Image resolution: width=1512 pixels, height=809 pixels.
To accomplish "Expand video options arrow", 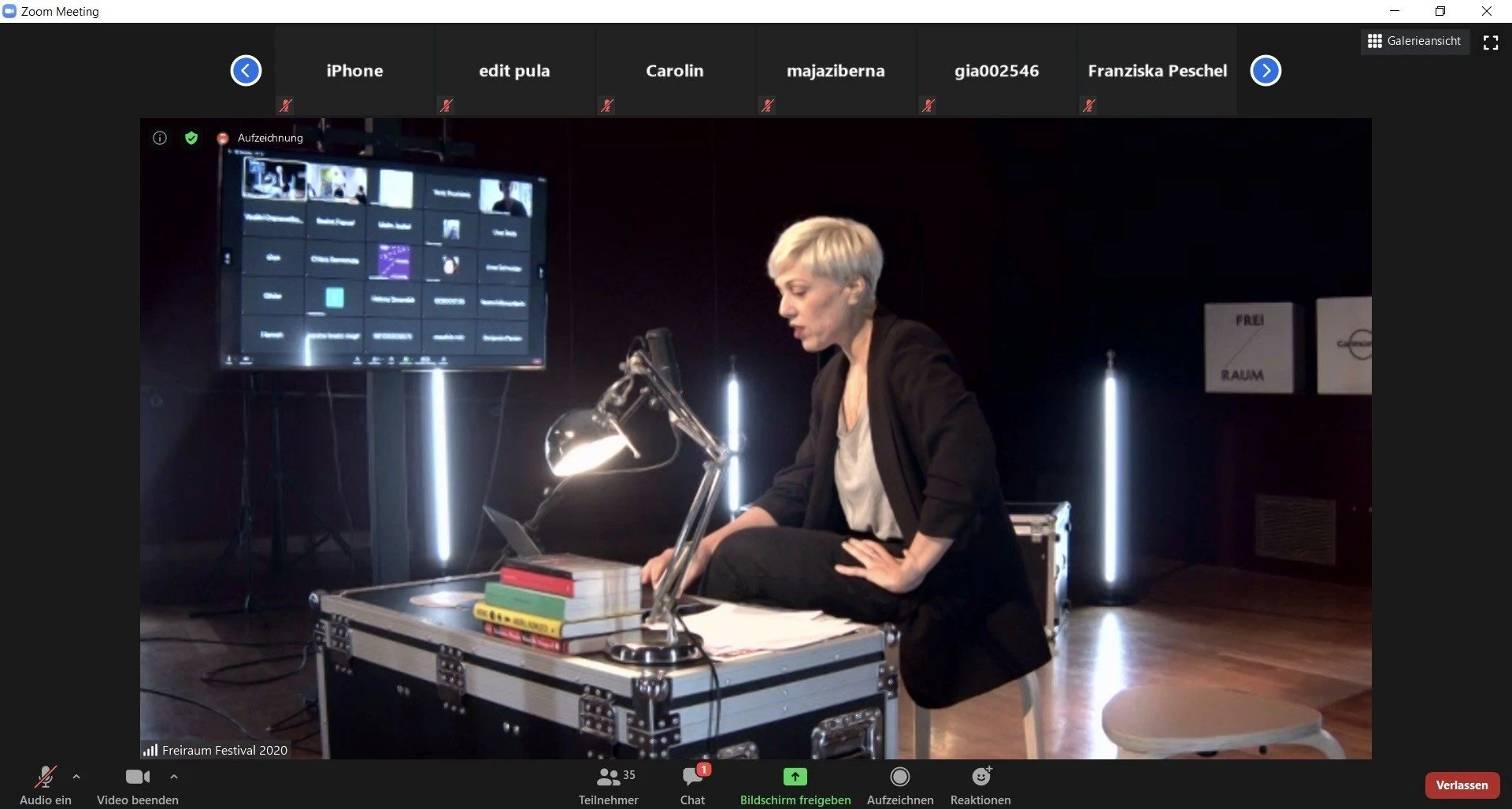I will pyautogui.click(x=174, y=777).
